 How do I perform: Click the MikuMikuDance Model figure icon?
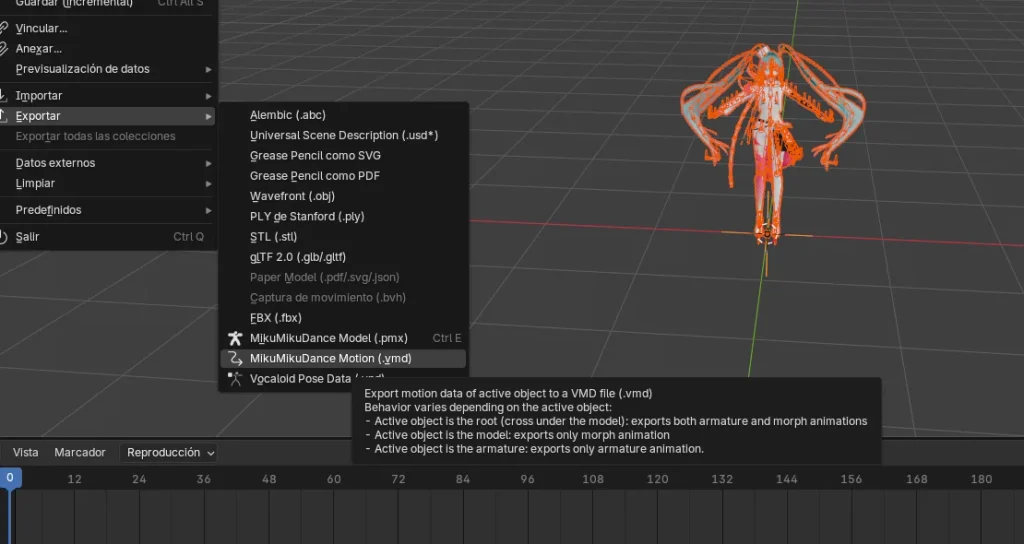[x=235, y=338]
